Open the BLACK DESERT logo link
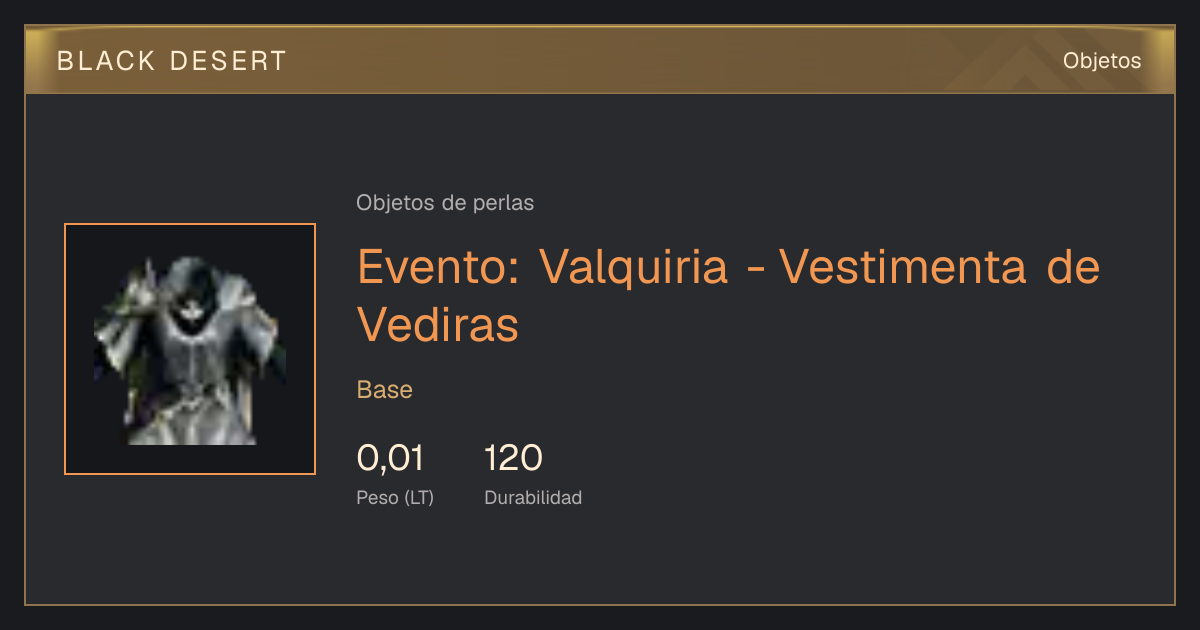Image resolution: width=1200 pixels, height=630 pixels. click(x=171, y=61)
